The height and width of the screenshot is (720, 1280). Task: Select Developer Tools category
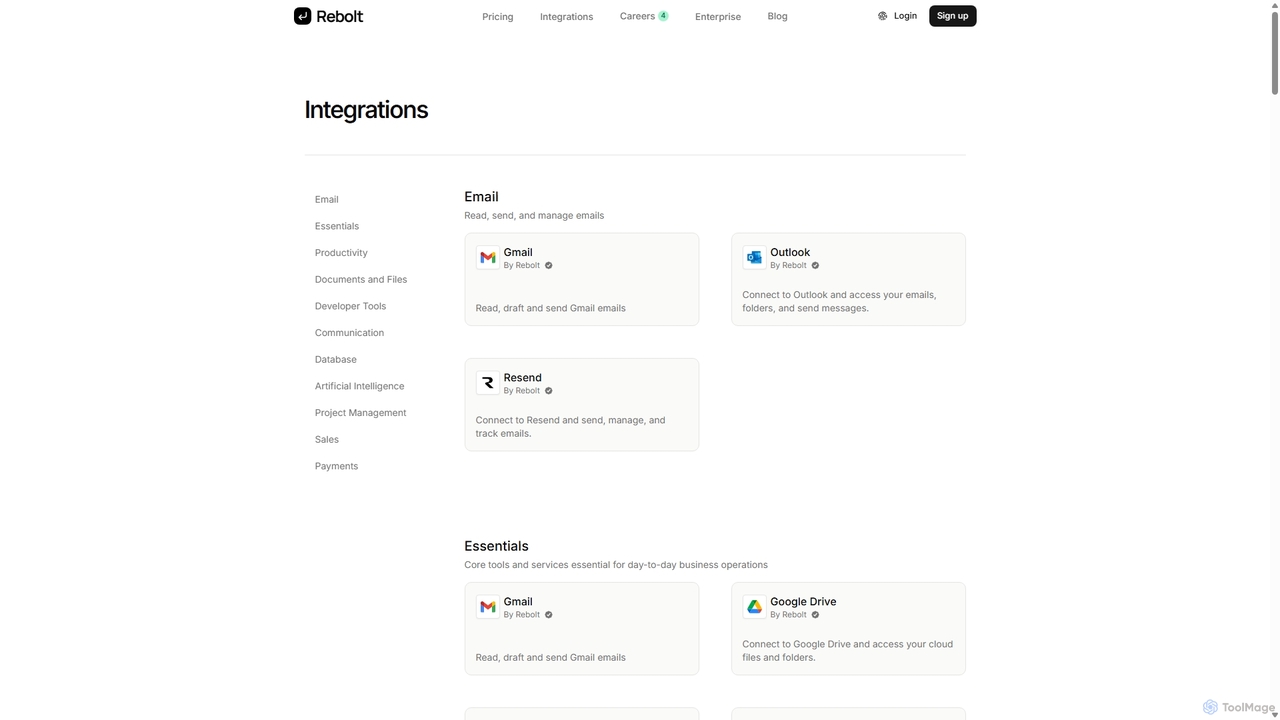click(x=350, y=306)
